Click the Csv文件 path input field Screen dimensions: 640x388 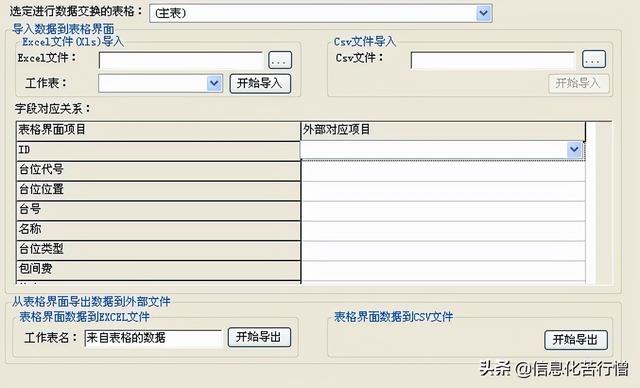(x=493, y=60)
